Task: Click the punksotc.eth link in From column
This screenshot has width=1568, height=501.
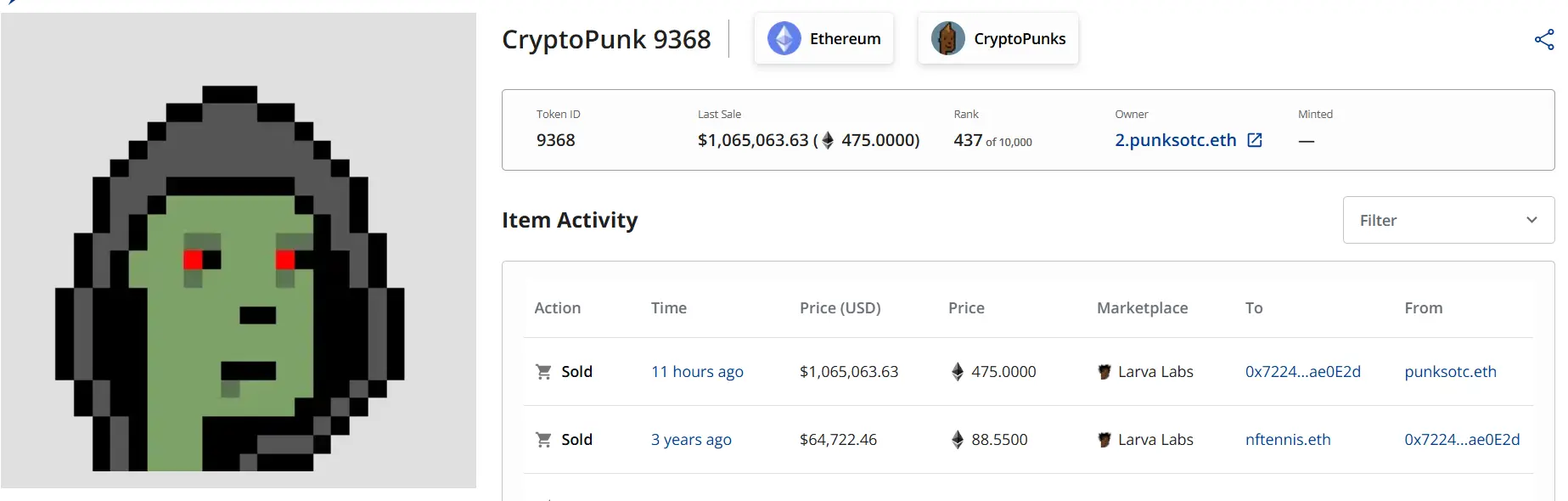Action: tap(1449, 371)
